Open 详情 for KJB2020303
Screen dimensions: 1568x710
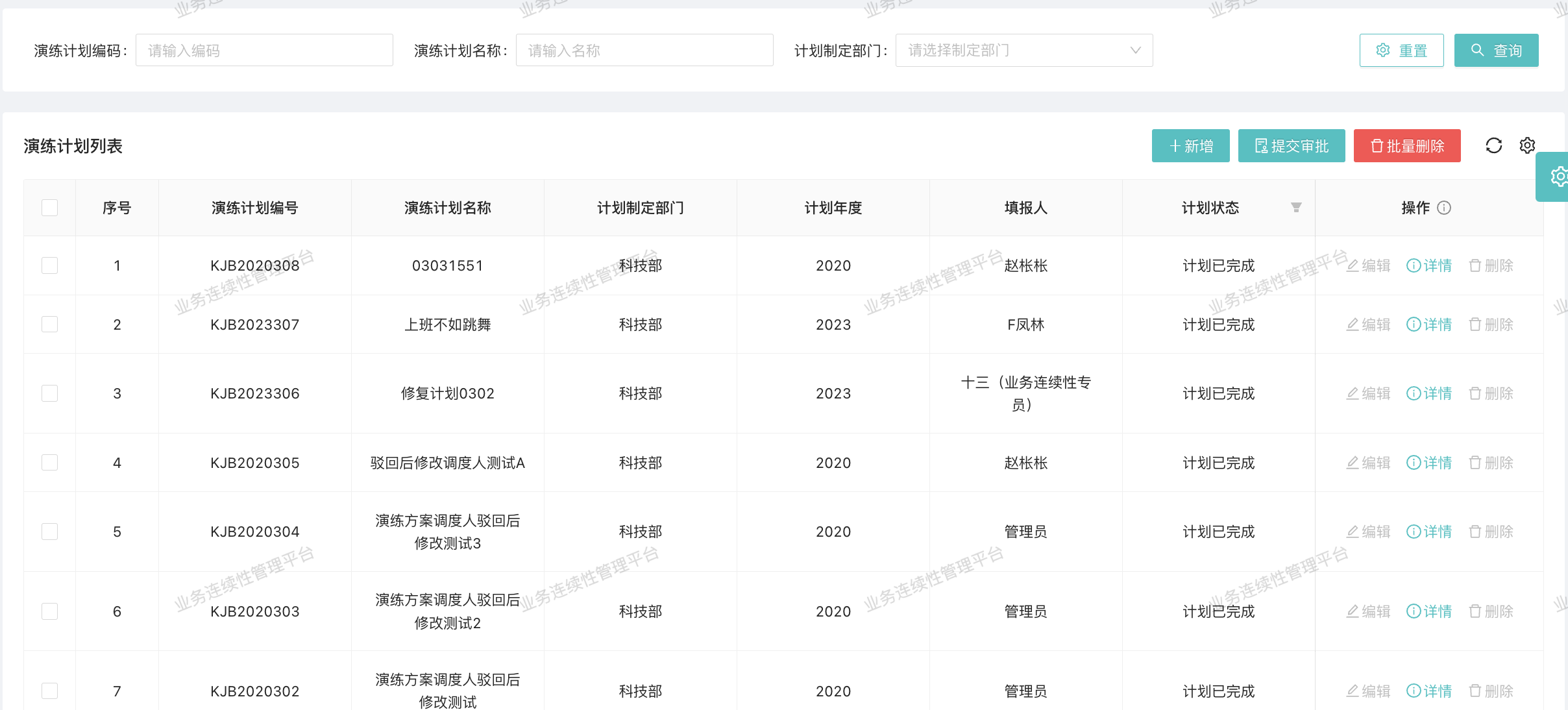(x=1429, y=611)
